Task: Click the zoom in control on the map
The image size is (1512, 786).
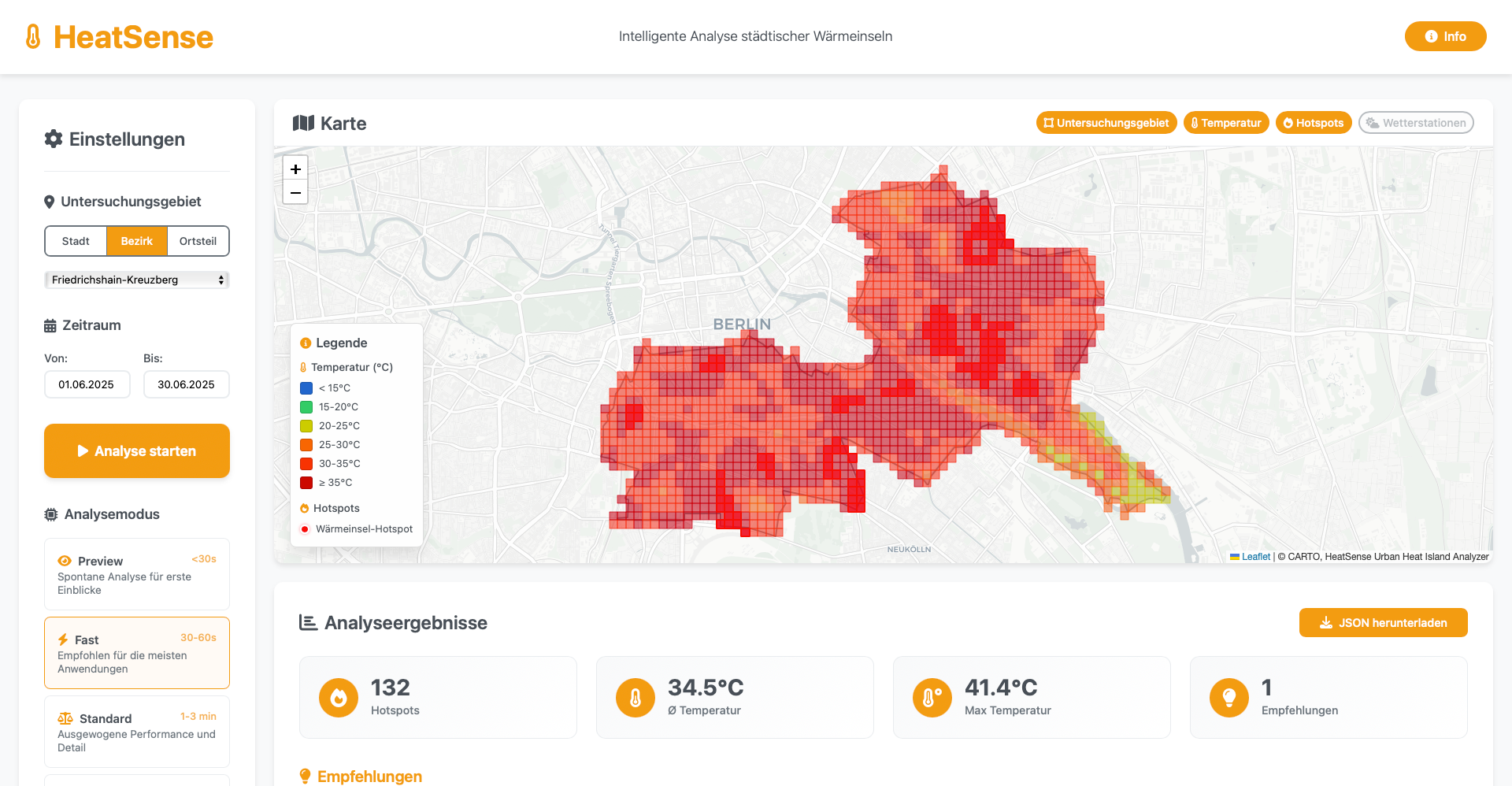Action: click(295, 169)
